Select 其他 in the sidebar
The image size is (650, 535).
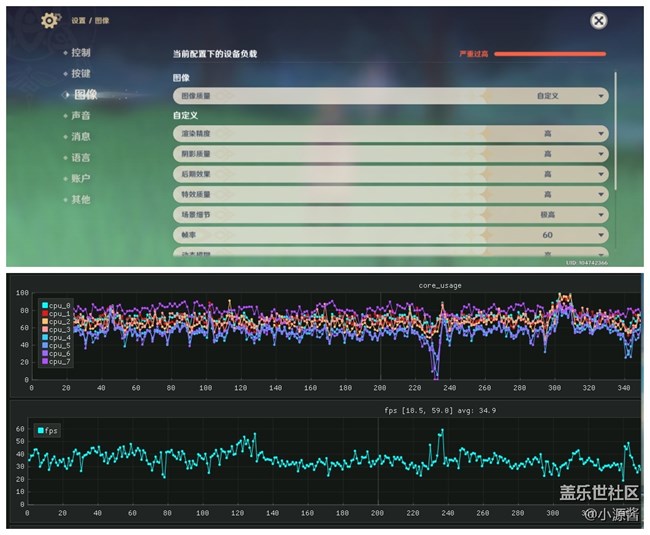(x=81, y=199)
